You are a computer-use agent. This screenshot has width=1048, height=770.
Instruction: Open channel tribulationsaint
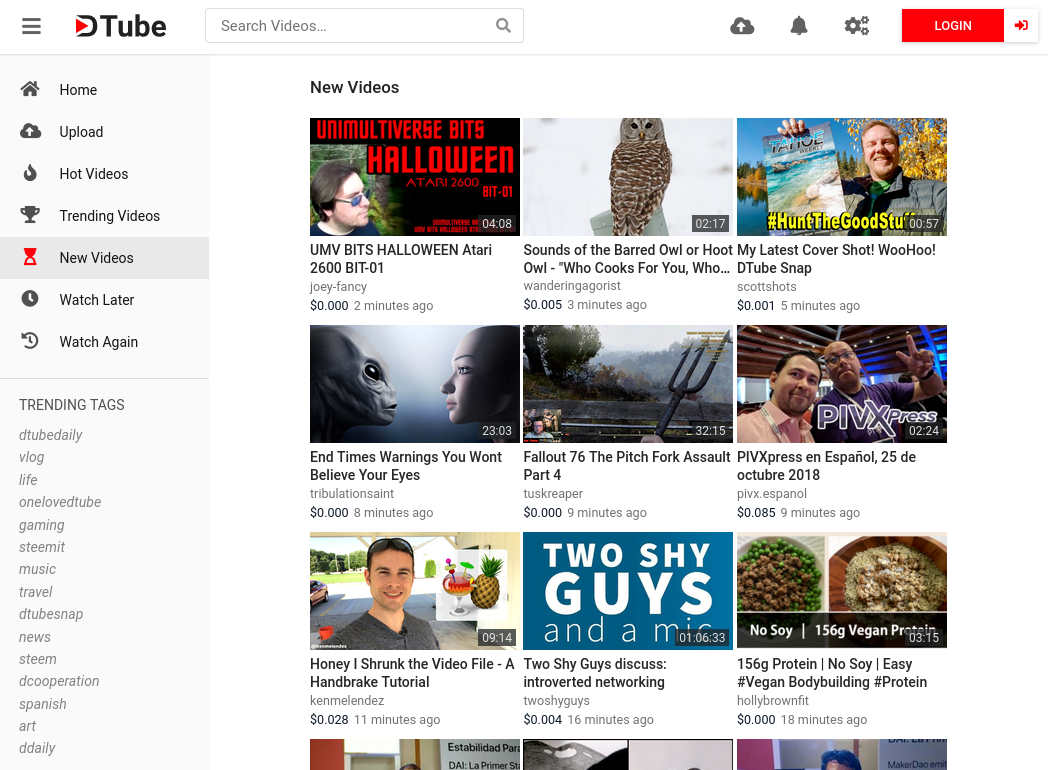(x=352, y=493)
